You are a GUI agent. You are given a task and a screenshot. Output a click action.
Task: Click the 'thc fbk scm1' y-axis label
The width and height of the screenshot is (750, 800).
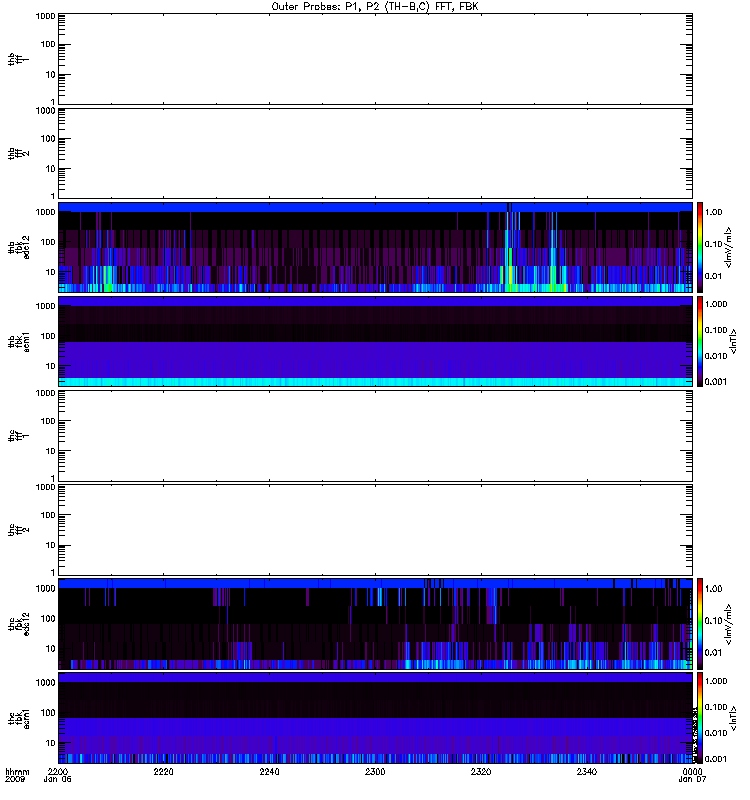(18, 718)
